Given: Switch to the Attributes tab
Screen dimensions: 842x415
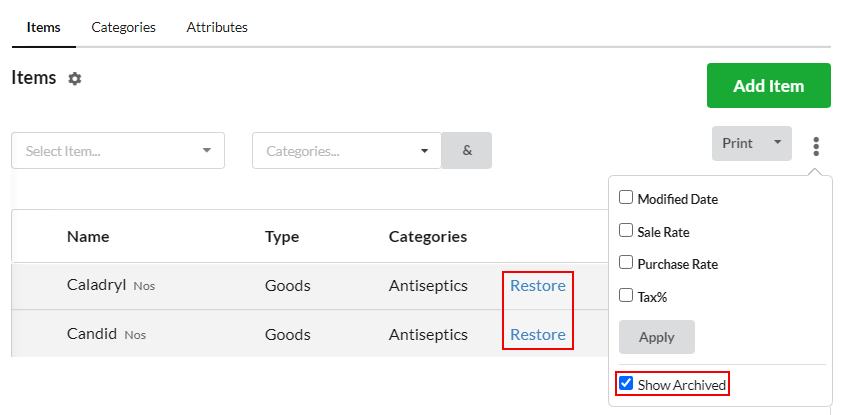Looking at the screenshot, I should (x=217, y=27).
